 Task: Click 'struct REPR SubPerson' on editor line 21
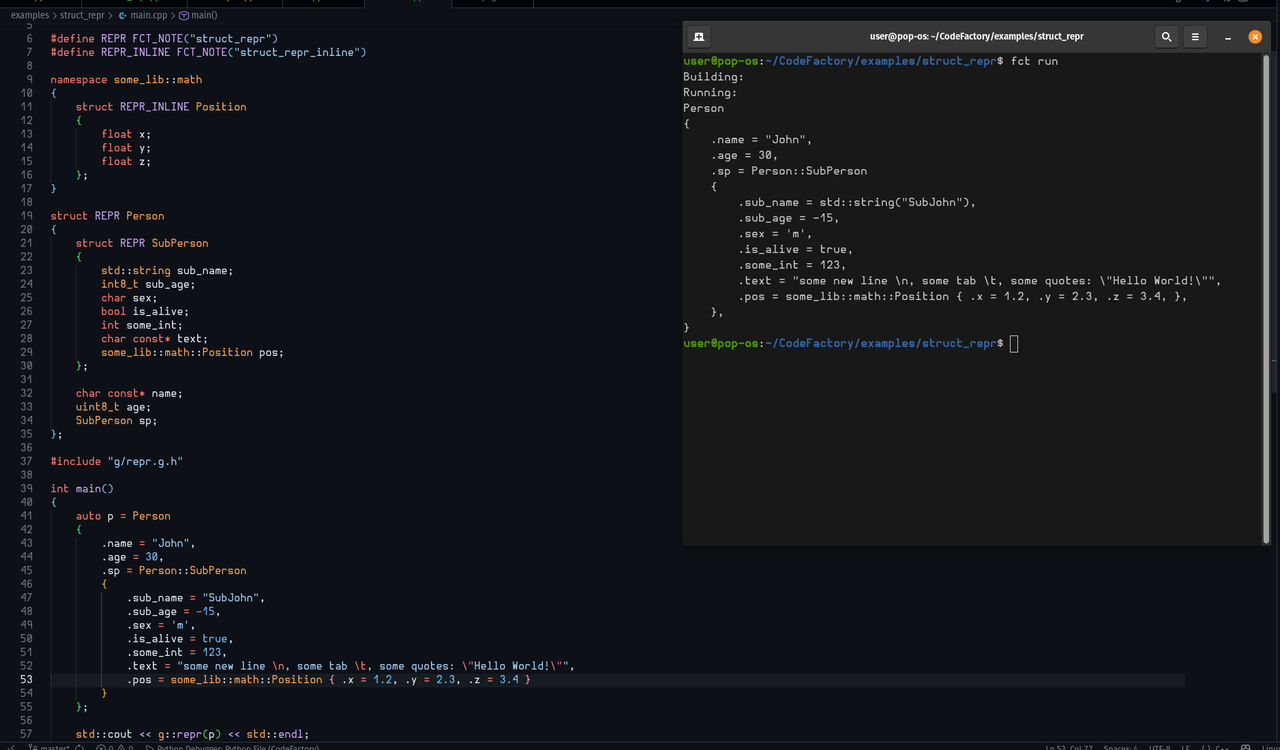click(x=142, y=243)
